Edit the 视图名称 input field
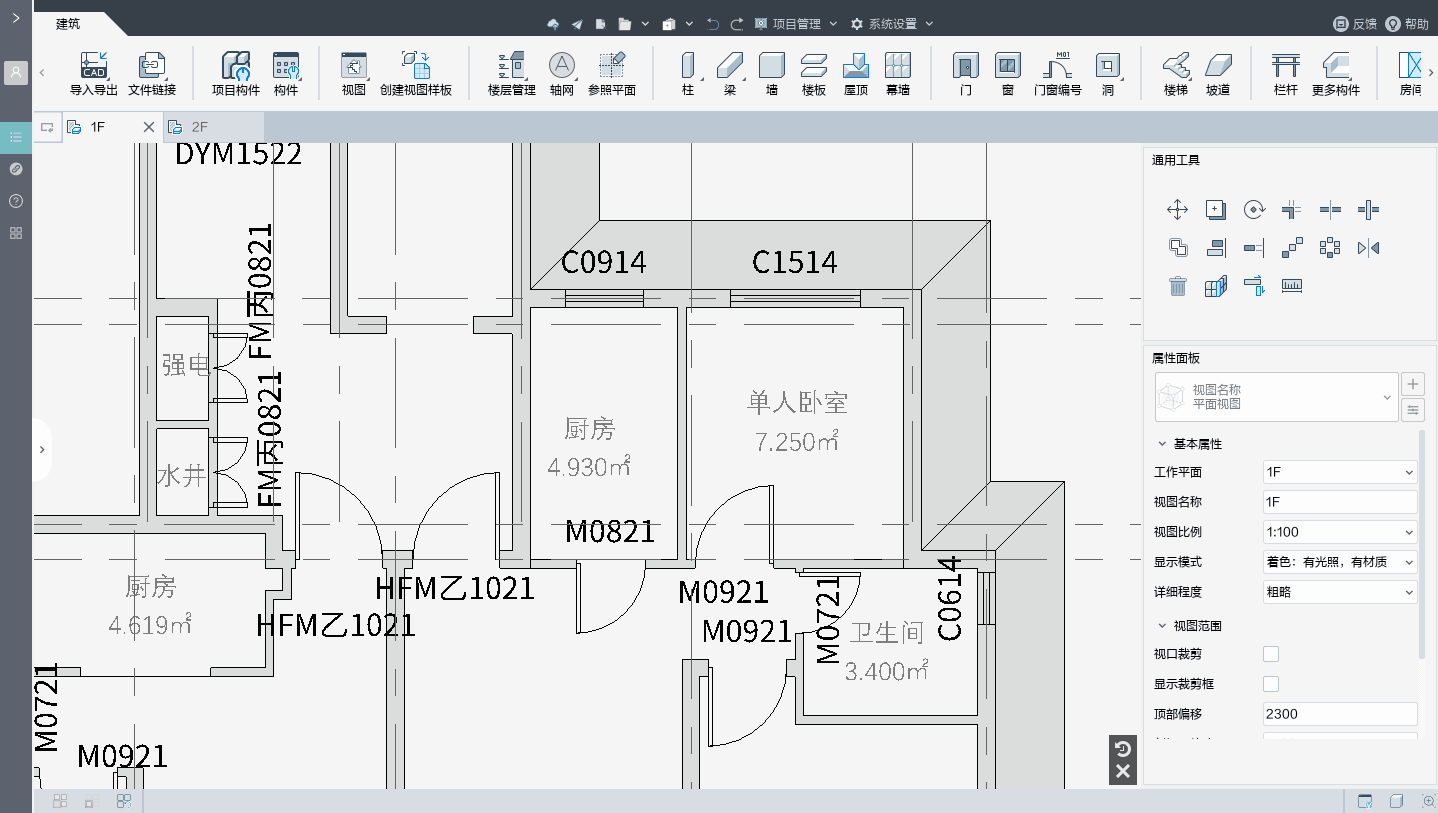This screenshot has width=1438, height=813. click(1340, 502)
